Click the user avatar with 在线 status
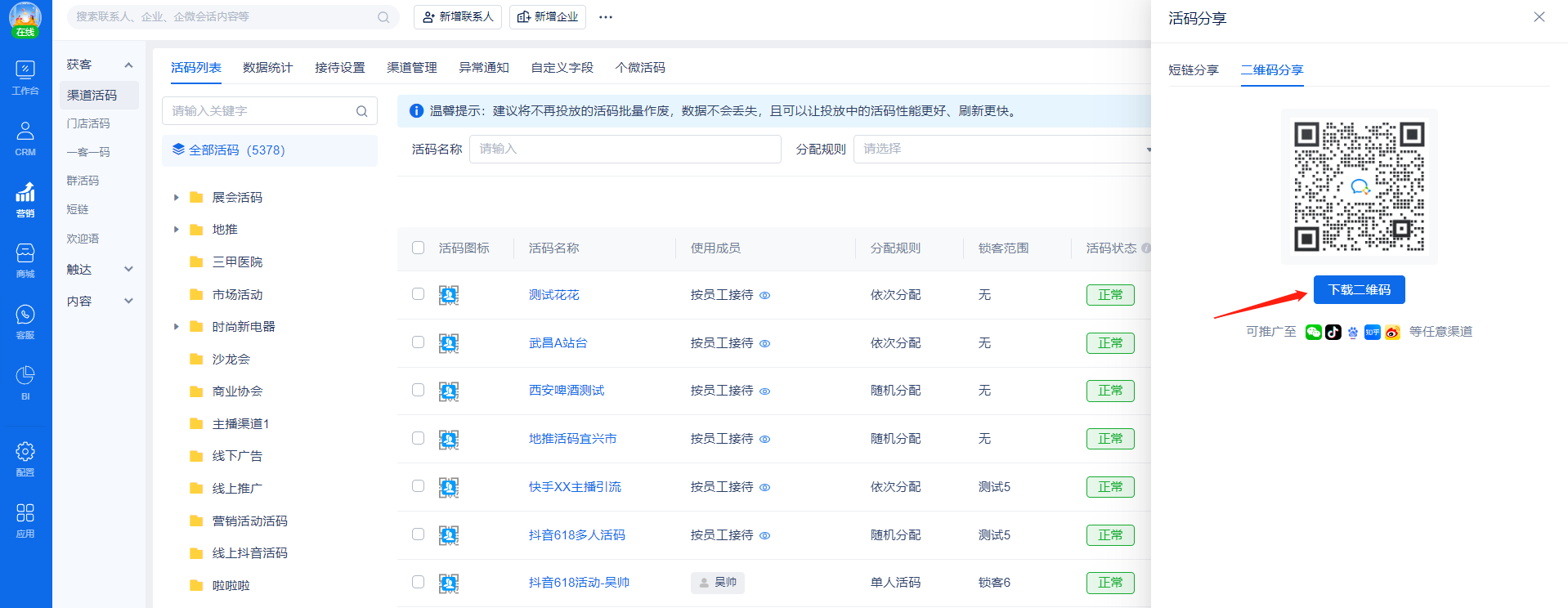The width and height of the screenshot is (1568, 608). (x=25, y=19)
